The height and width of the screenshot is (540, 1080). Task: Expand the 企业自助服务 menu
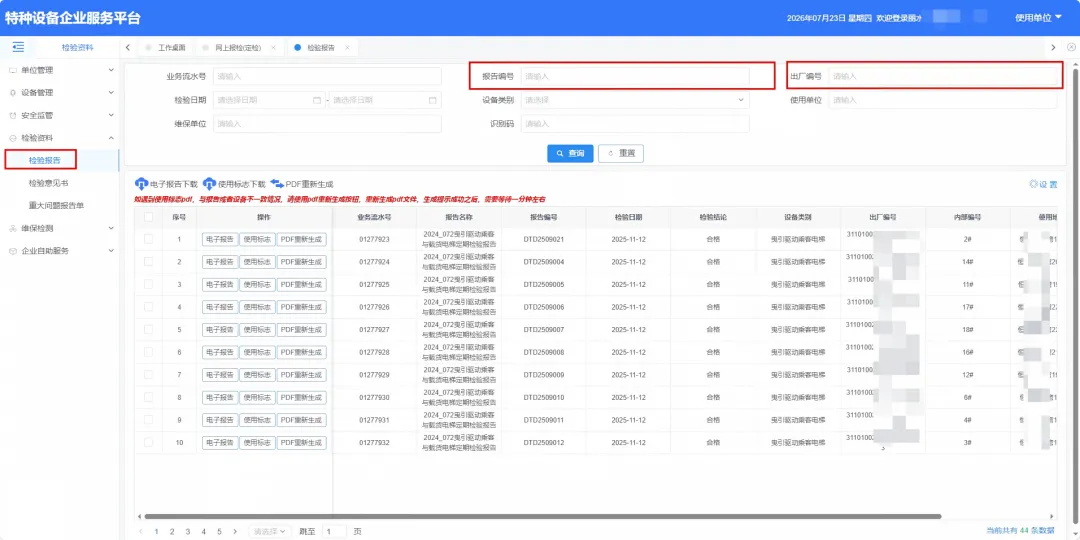pos(111,251)
